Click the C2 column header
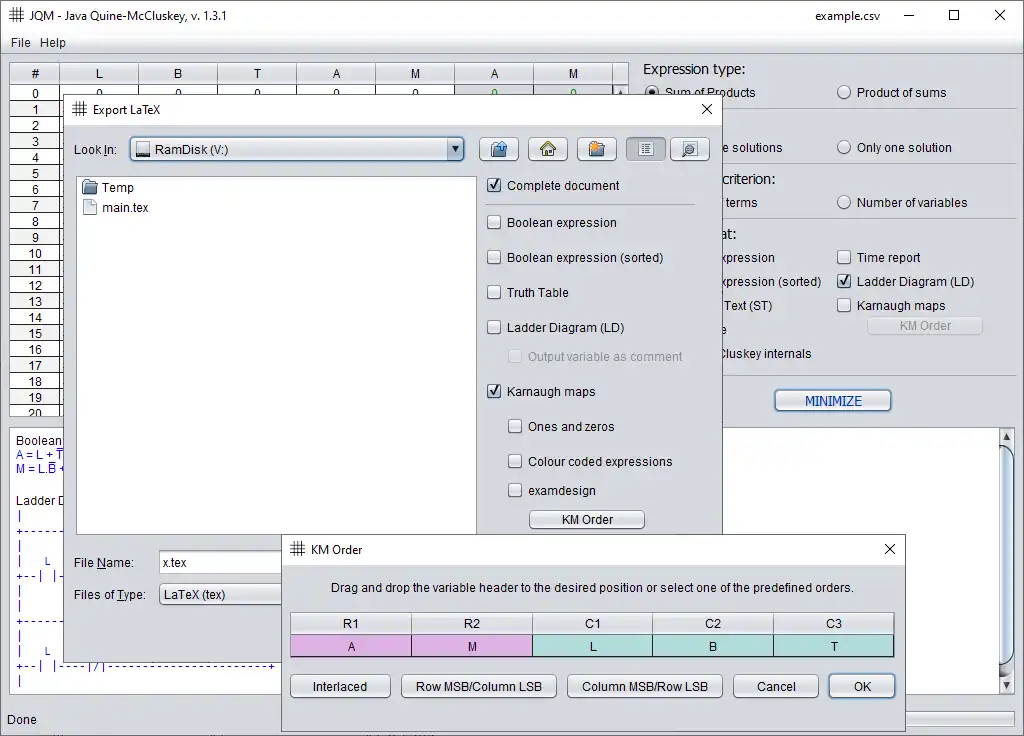The image size is (1024, 736). click(713, 624)
